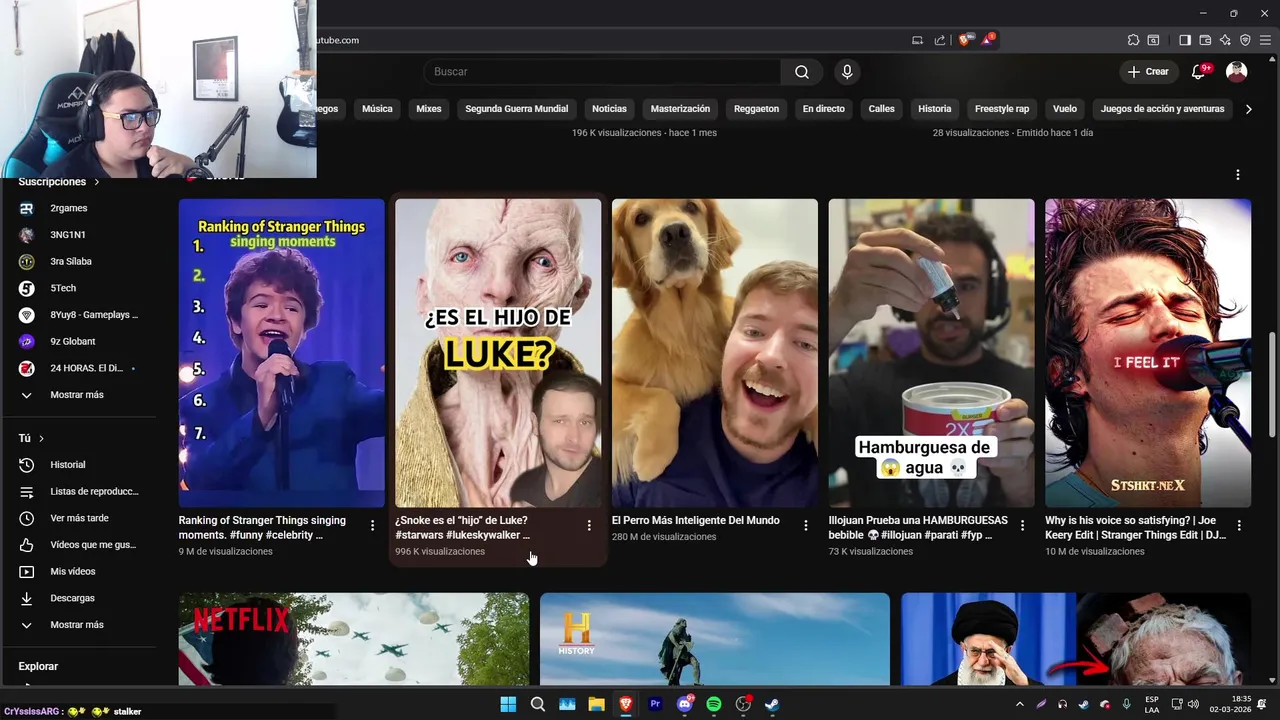This screenshot has width=1280, height=720.
Task: Open Premiere Pro from the taskbar
Action: tap(655, 704)
